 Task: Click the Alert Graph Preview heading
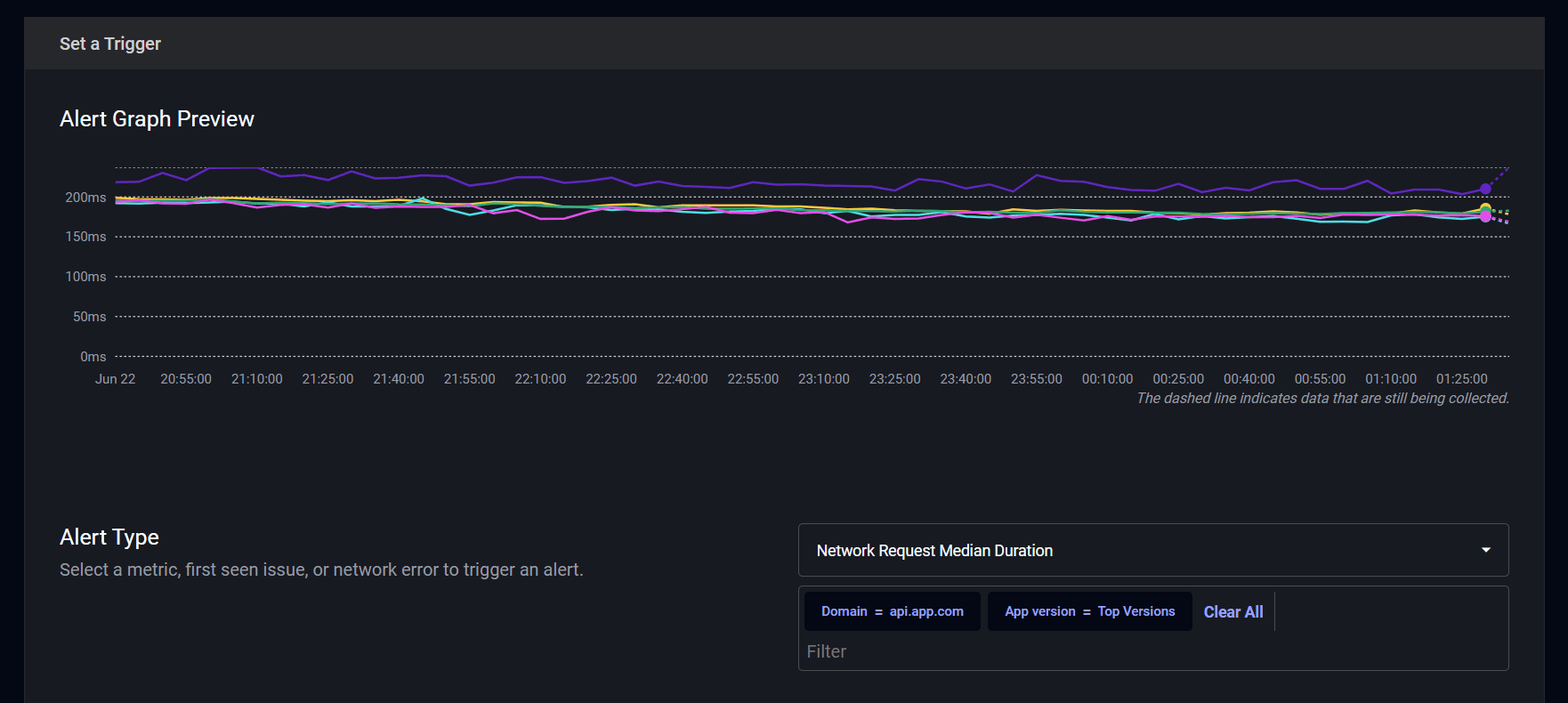tap(157, 118)
